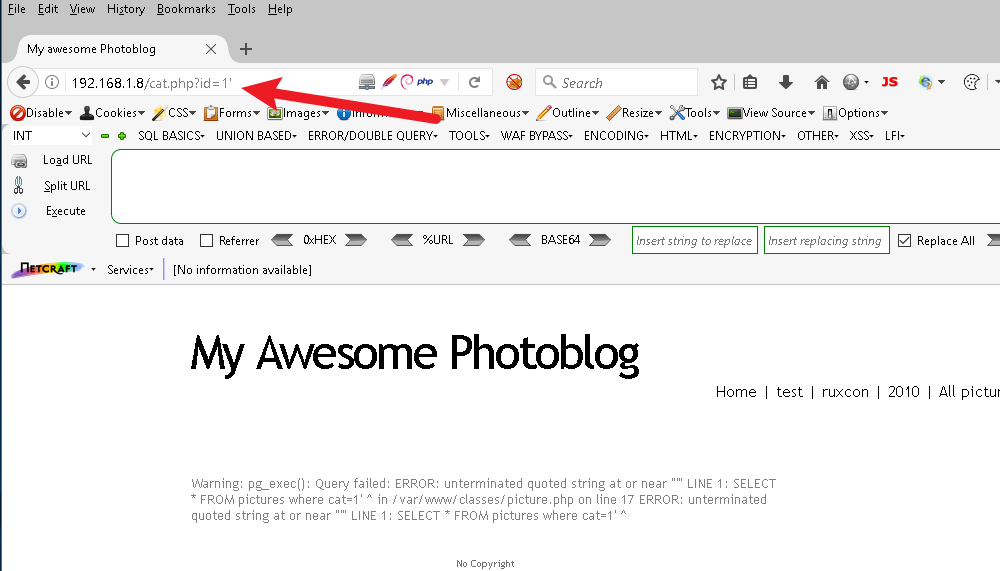Viewport: 1000px width, 571px height.
Task: Enable the Post data checkbox
Action: click(x=123, y=241)
